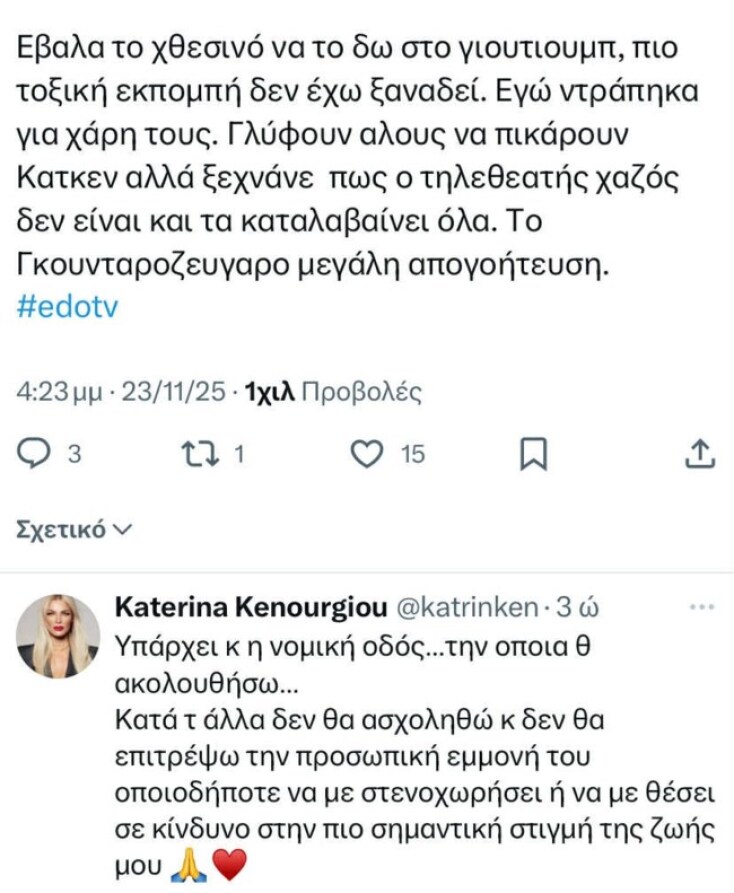This screenshot has height=893, width=734.
Task: Bookmark the post using the bookmark icon
Action: coord(535,455)
